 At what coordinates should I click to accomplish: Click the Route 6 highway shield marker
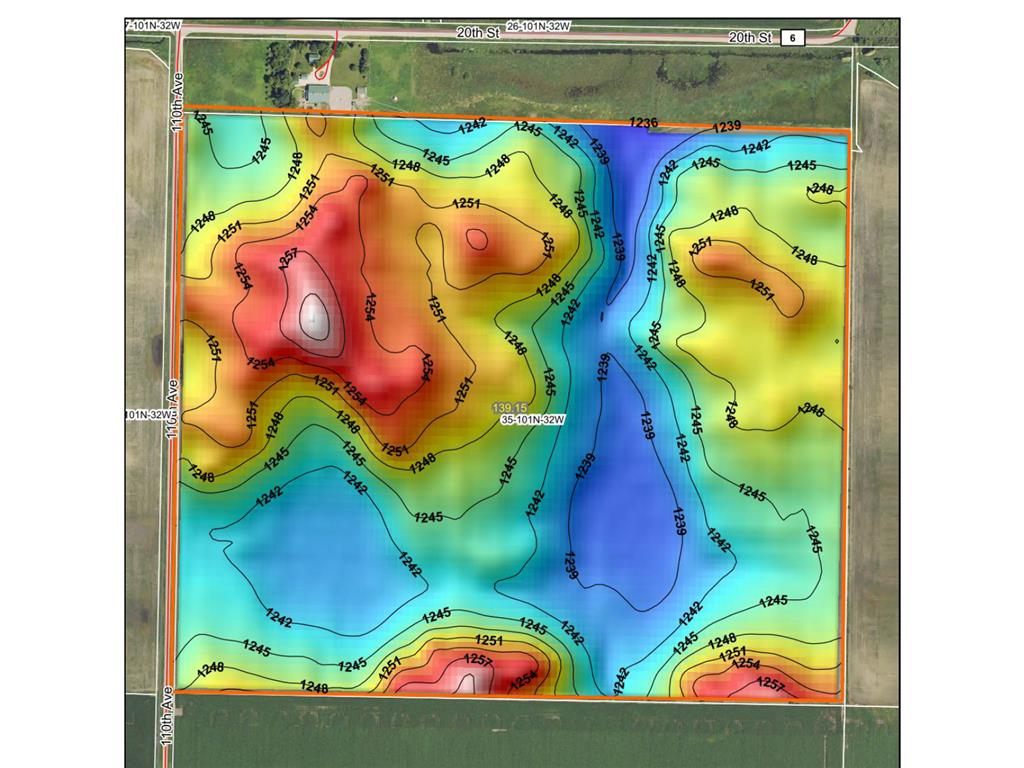793,37
